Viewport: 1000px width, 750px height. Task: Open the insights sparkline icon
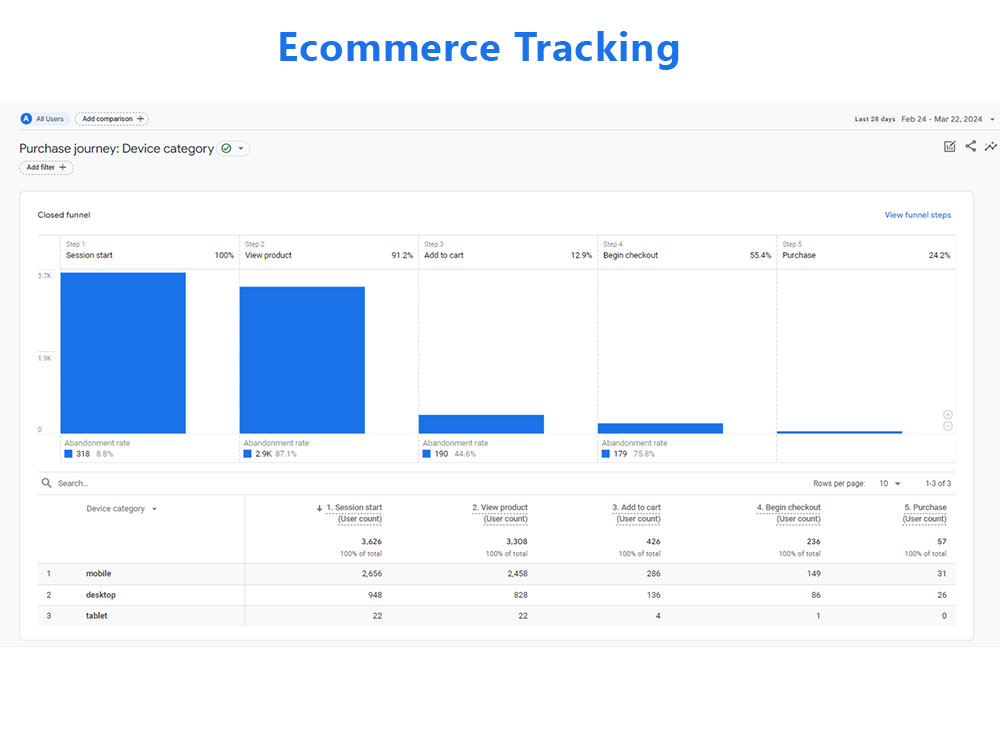coord(990,147)
